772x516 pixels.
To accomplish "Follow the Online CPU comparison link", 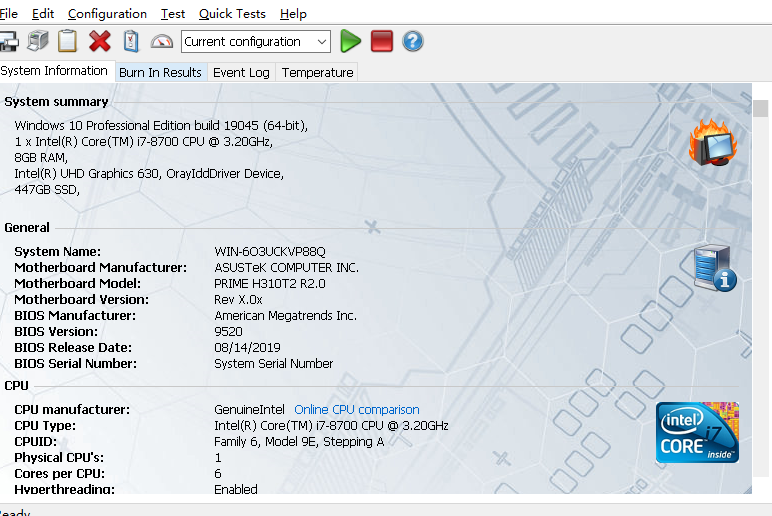I will click(357, 410).
